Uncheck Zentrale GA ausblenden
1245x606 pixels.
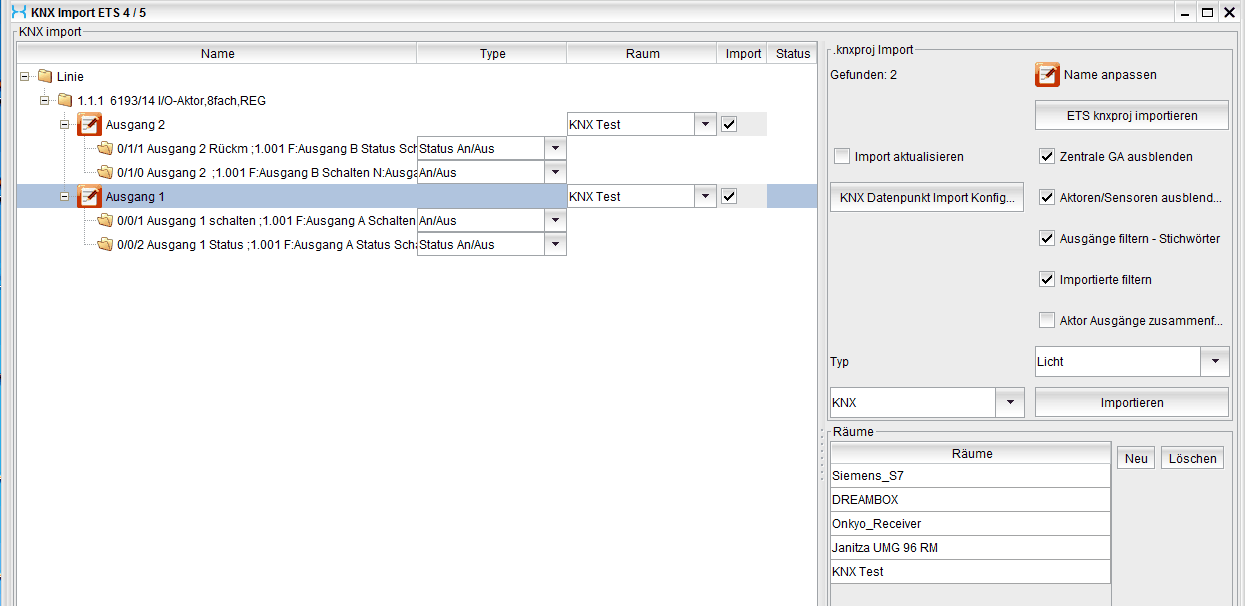(x=1047, y=156)
